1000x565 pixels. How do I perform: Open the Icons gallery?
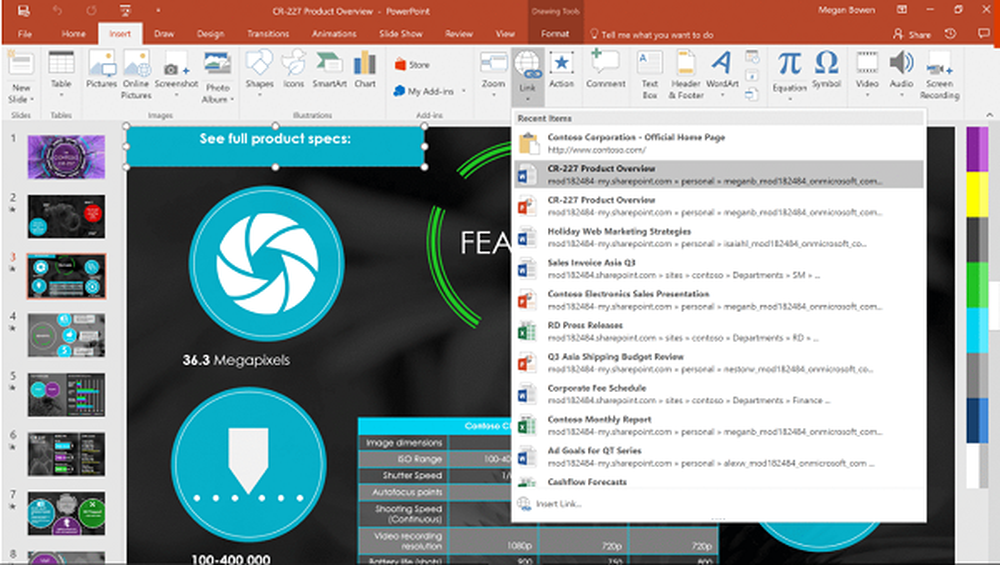tap(293, 70)
